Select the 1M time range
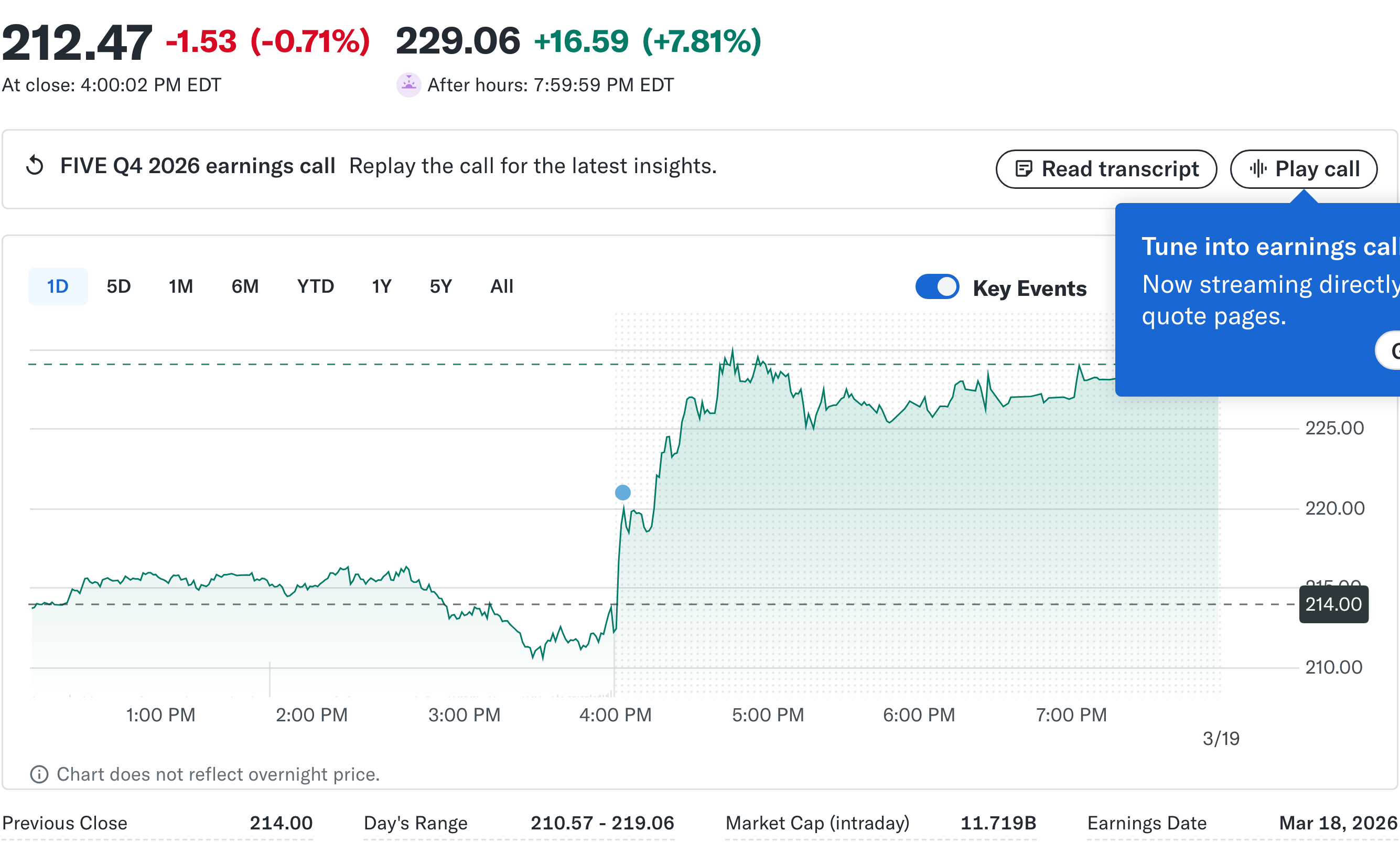This screenshot has width=1400, height=842. 180,287
